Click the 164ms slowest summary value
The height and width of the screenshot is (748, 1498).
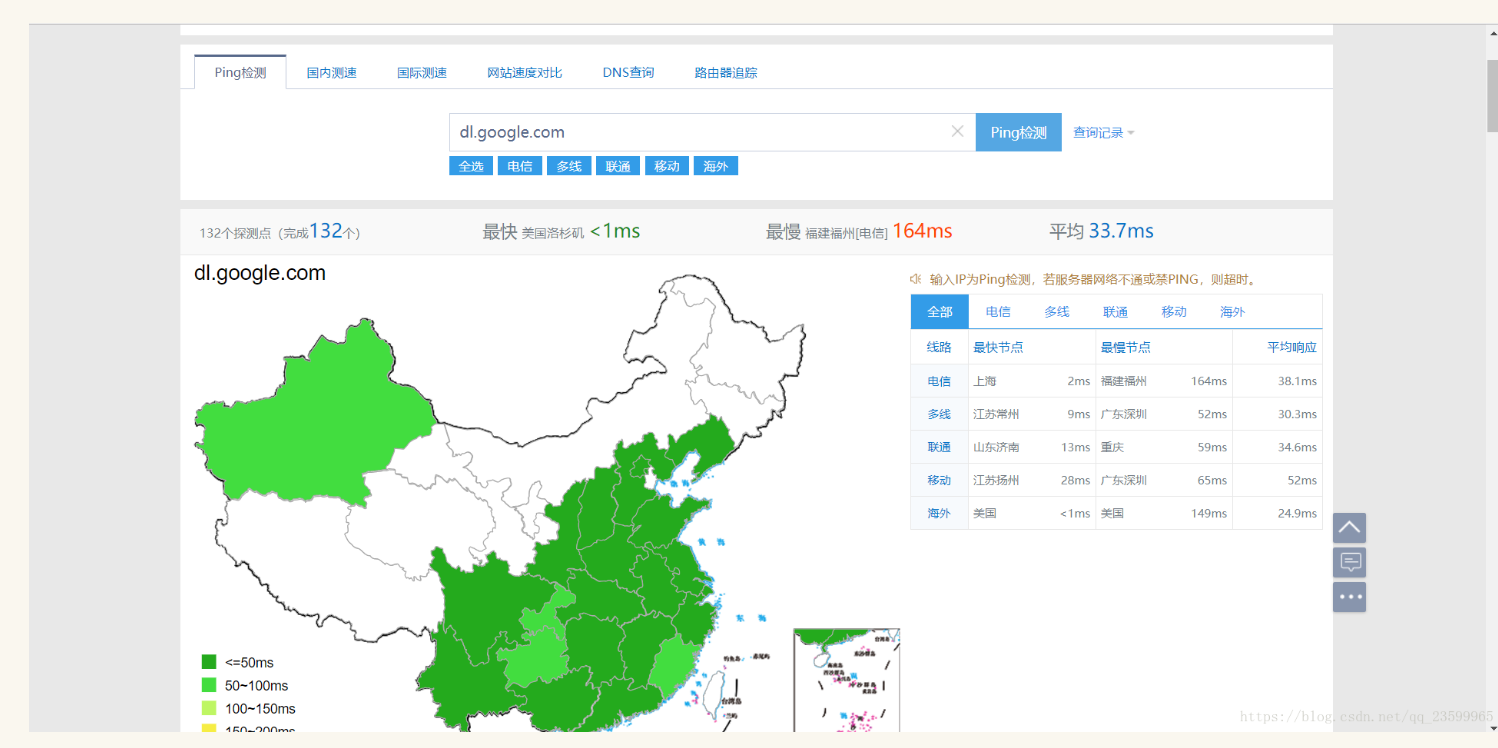(922, 231)
